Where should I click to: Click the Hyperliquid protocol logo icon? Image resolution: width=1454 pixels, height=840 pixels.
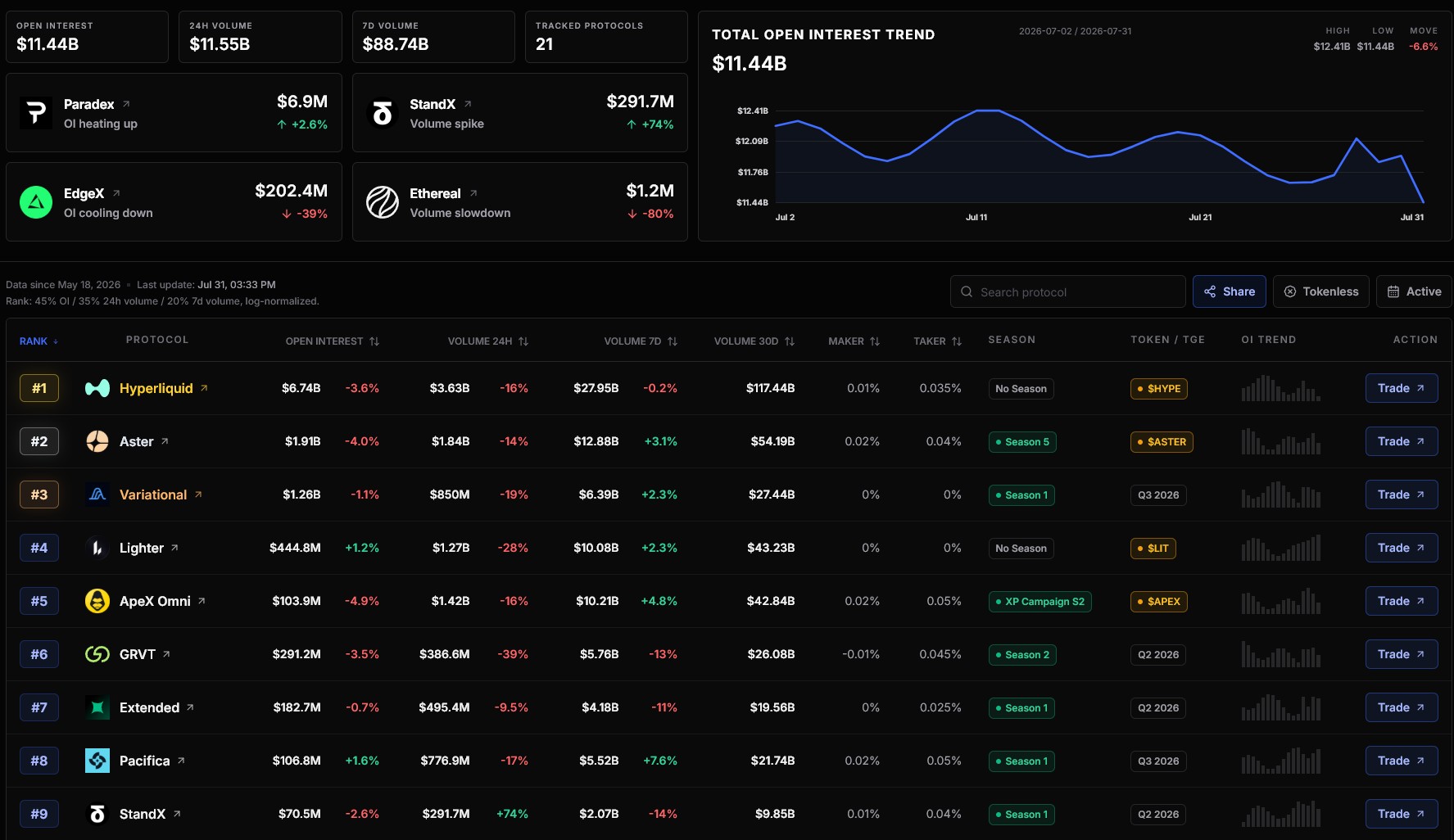(97, 388)
